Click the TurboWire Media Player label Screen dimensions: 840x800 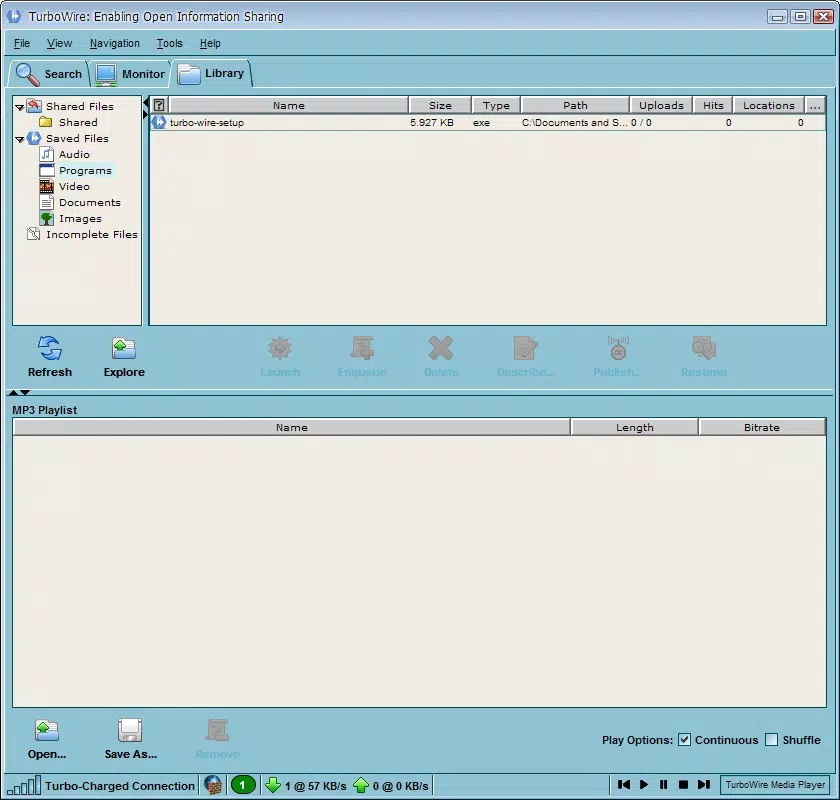(775, 784)
